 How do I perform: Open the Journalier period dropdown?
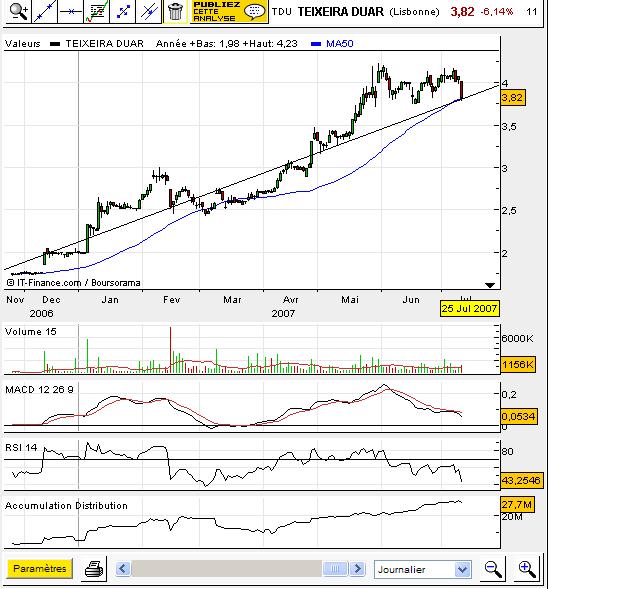coord(421,569)
